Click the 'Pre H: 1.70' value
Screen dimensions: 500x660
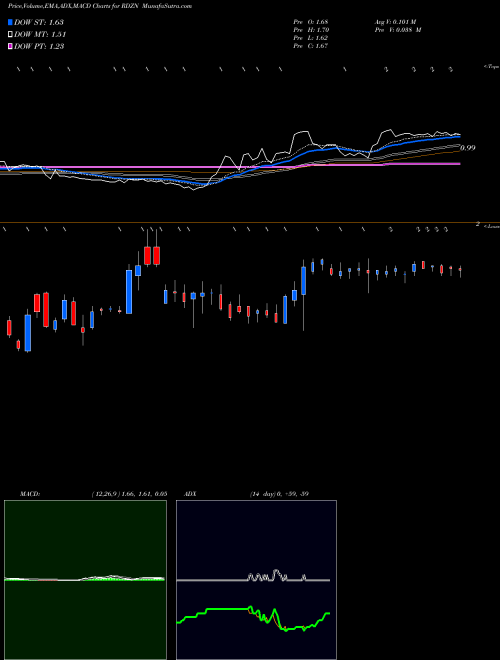[311, 30]
